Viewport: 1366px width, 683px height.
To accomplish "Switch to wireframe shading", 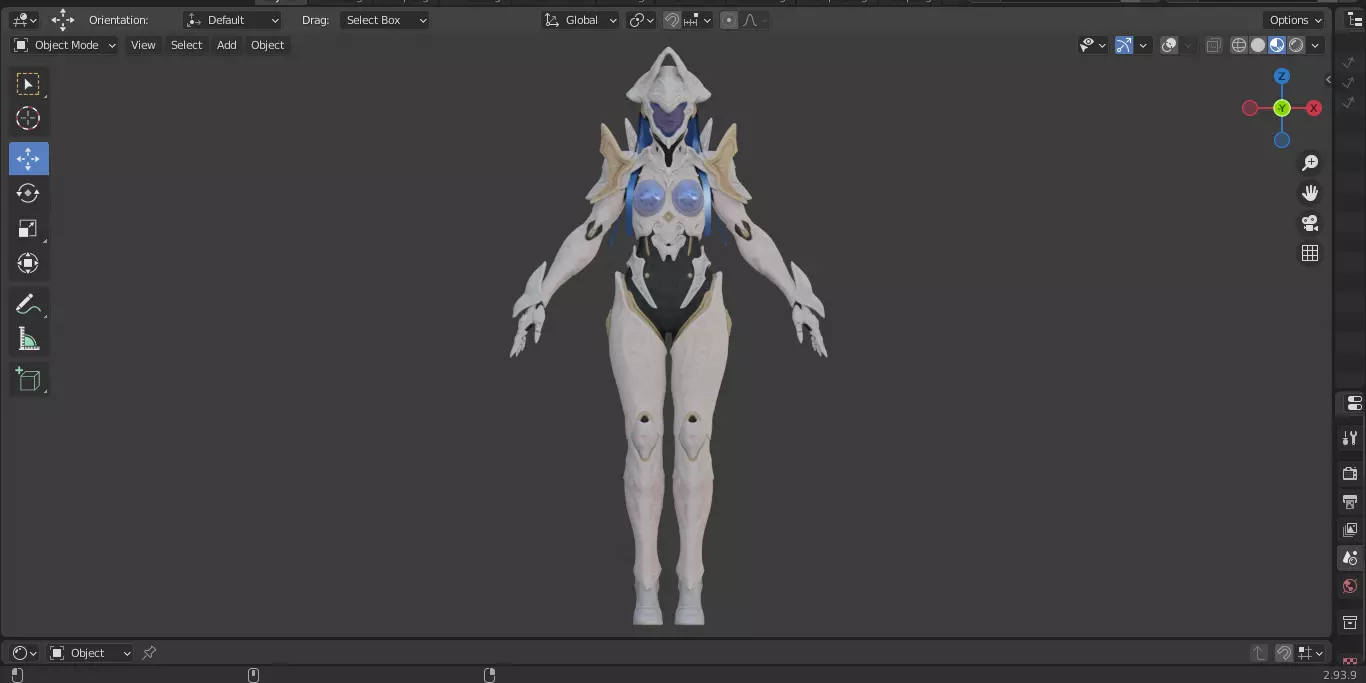I will coord(1239,45).
